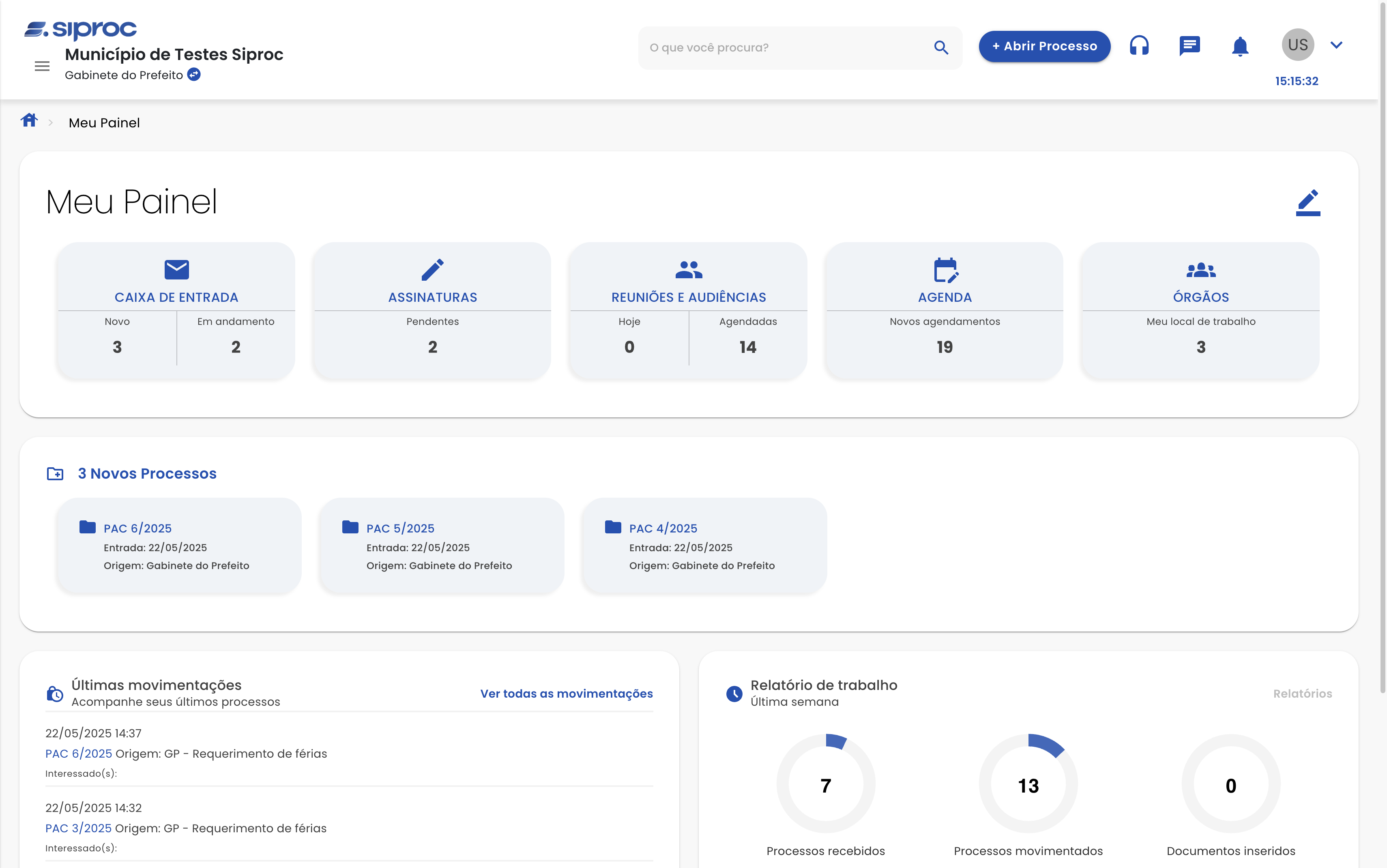
Task: Click the Processos movimentados donut chart
Action: click(x=1028, y=784)
